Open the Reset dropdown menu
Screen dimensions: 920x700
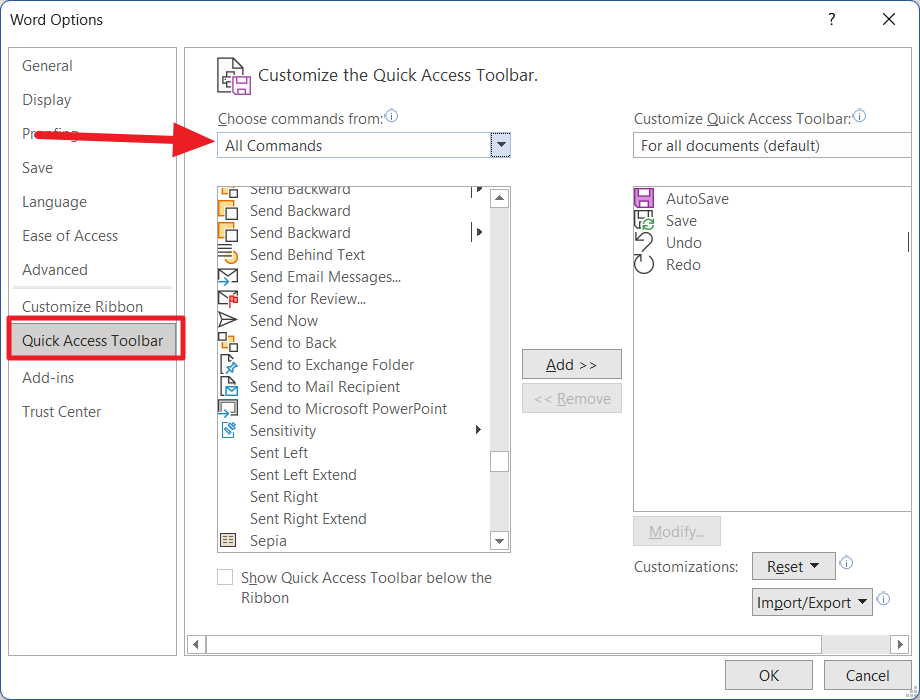[793, 566]
